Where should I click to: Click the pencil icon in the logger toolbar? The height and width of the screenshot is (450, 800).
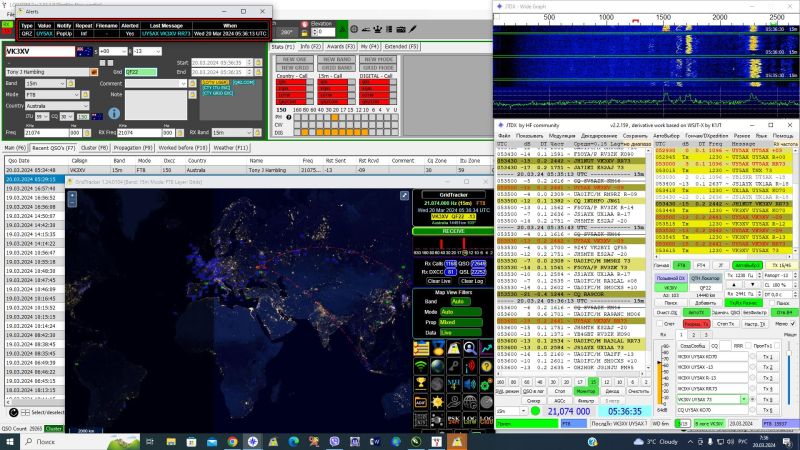pyautogui.click(x=413, y=30)
